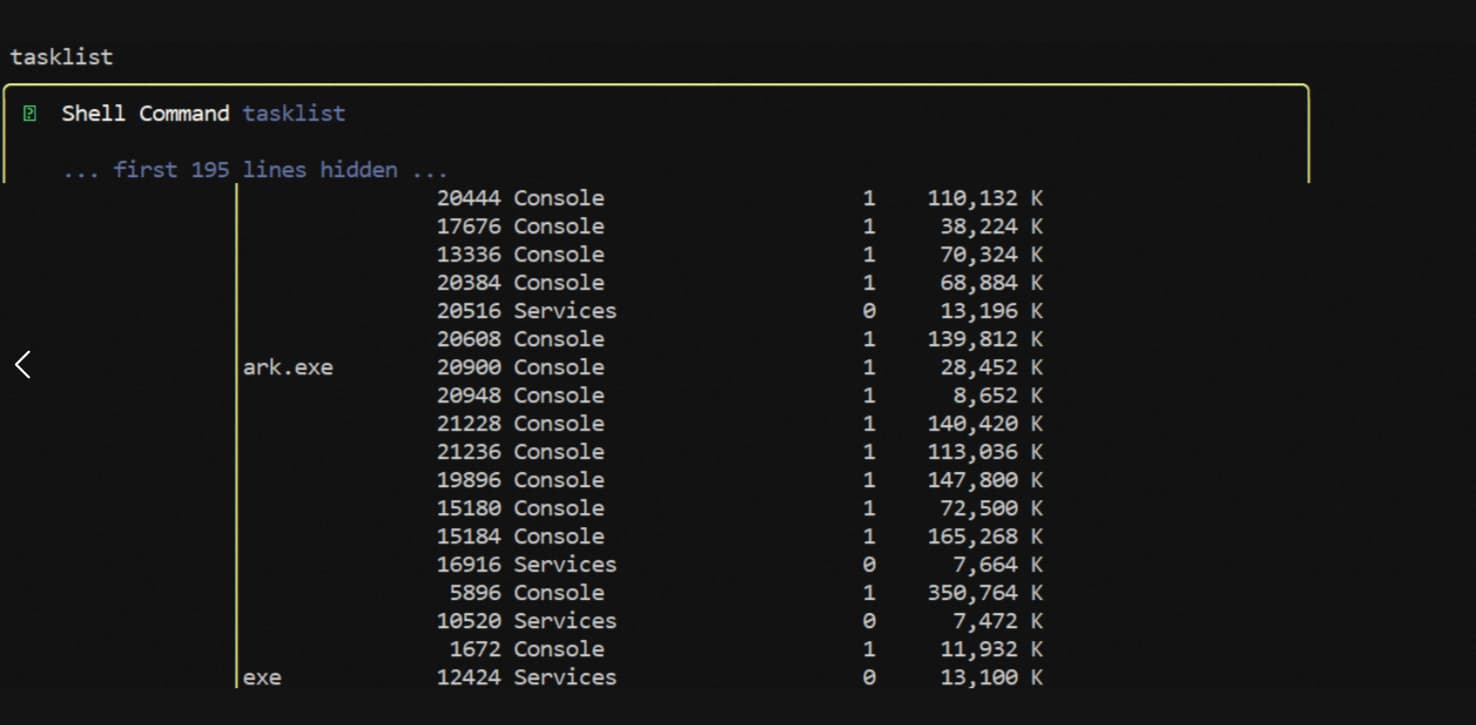The height and width of the screenshot is (725, 1476).
Task: Expand the first 195 hidden lines
Action: pos(255,170)
